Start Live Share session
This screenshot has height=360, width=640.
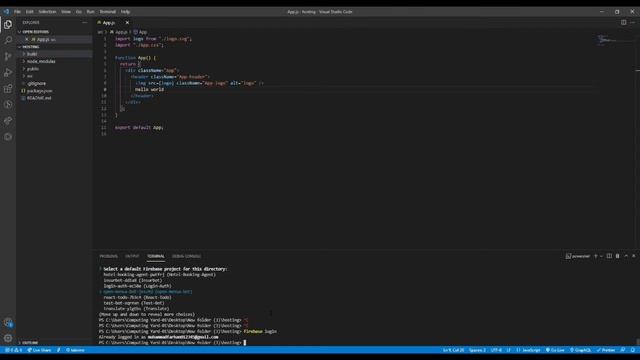click(x=39, y=350)
